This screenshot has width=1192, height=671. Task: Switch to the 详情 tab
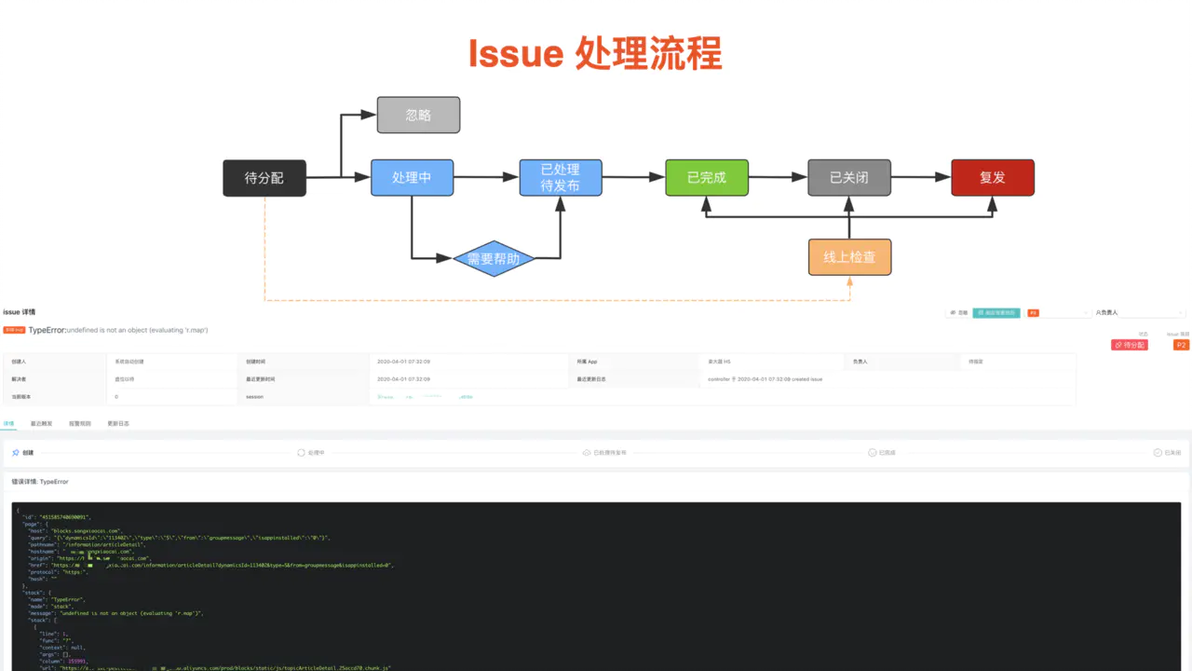(9, 423)
